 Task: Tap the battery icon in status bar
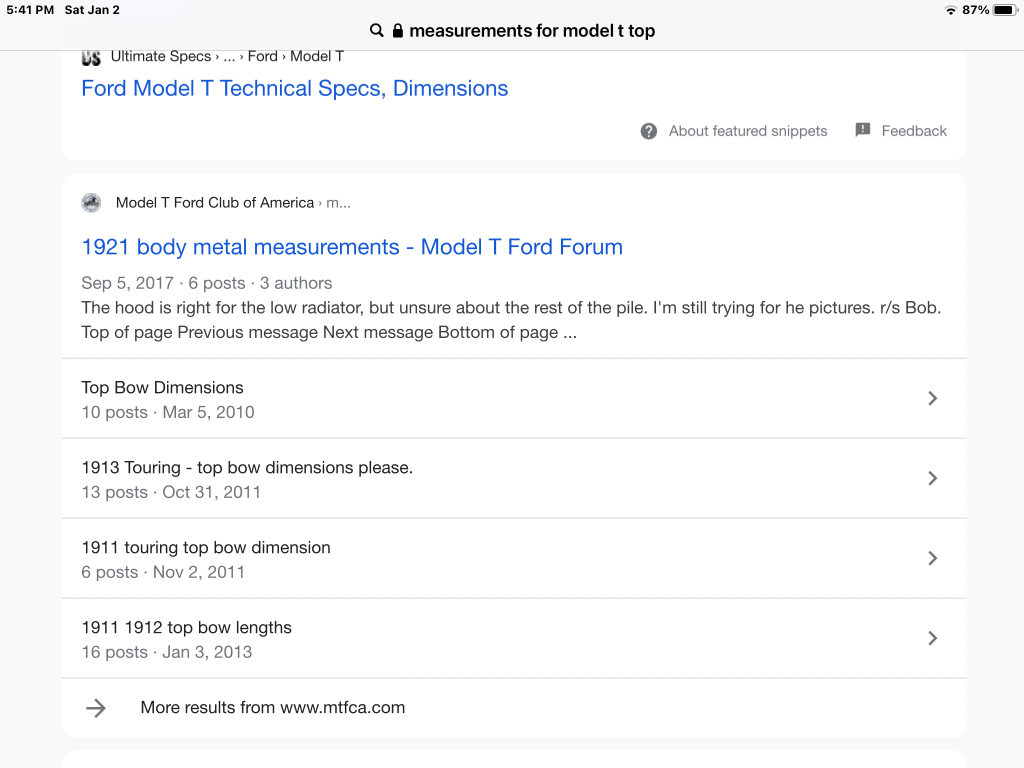[x=1004, y=10]
